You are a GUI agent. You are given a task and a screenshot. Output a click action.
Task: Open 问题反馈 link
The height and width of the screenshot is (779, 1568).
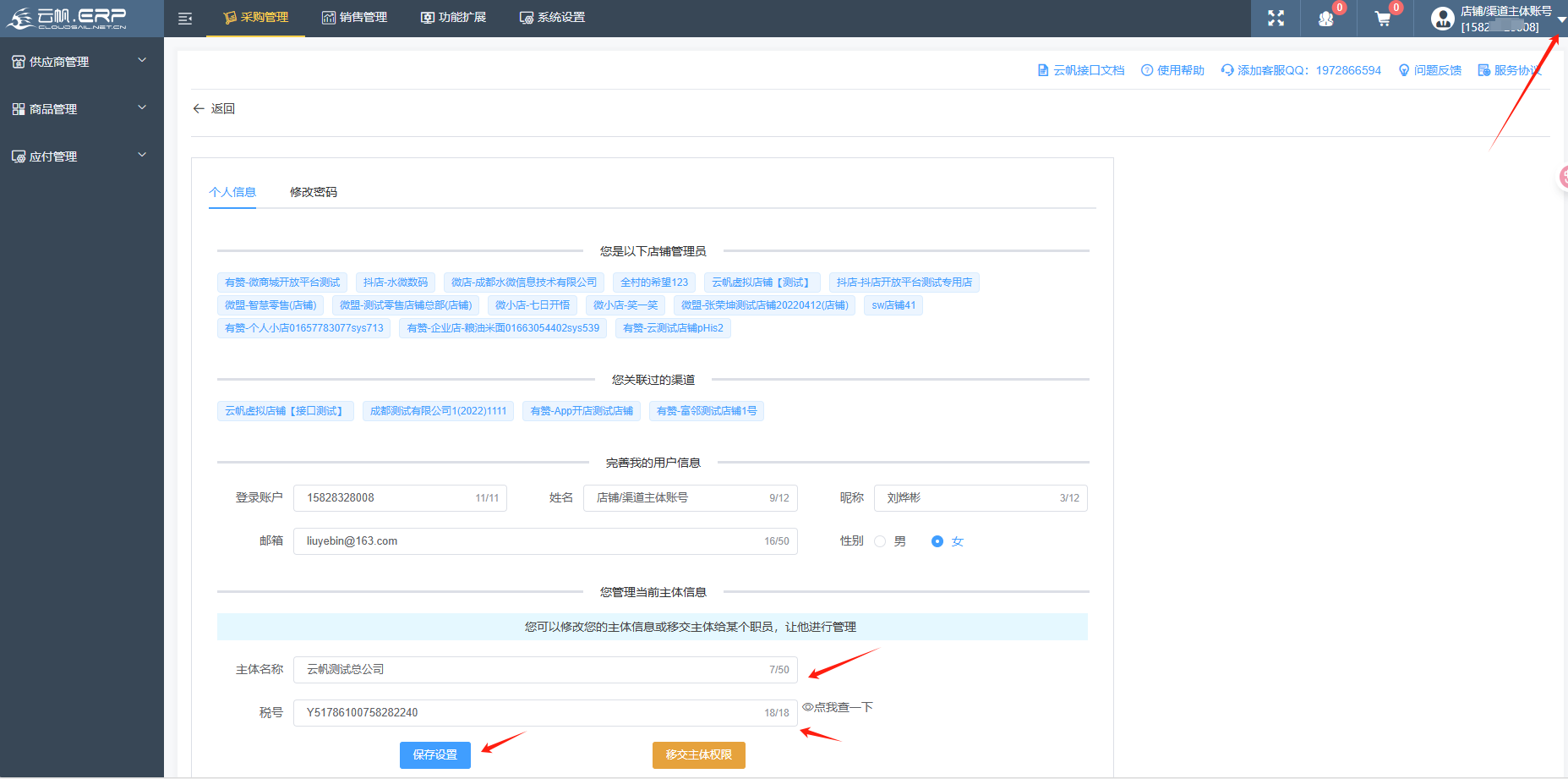point(1430,70)
